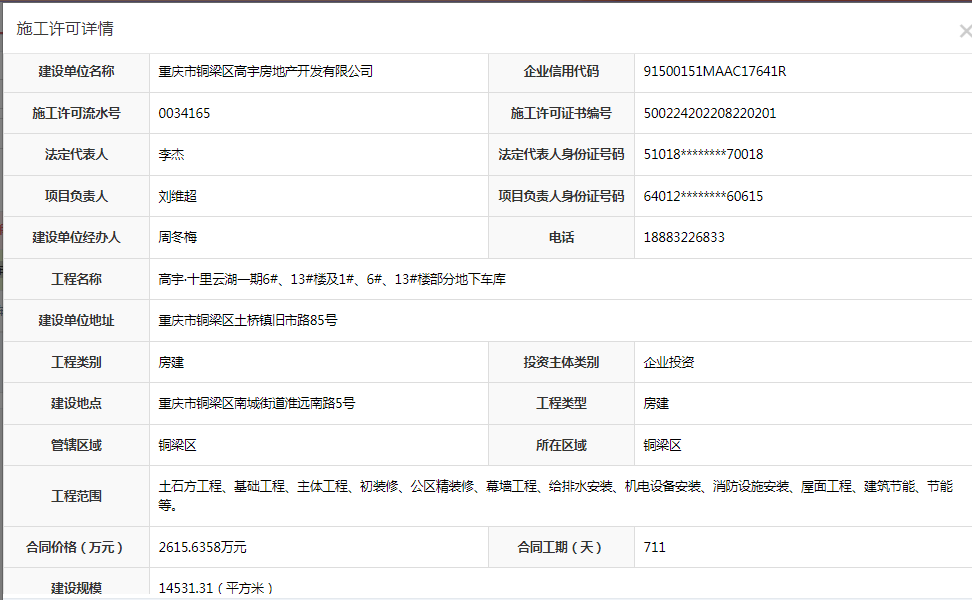Viewport: 972px width, 600px height.
Task: Click contract price 2615.6358万元
Action: pos(202,548)
